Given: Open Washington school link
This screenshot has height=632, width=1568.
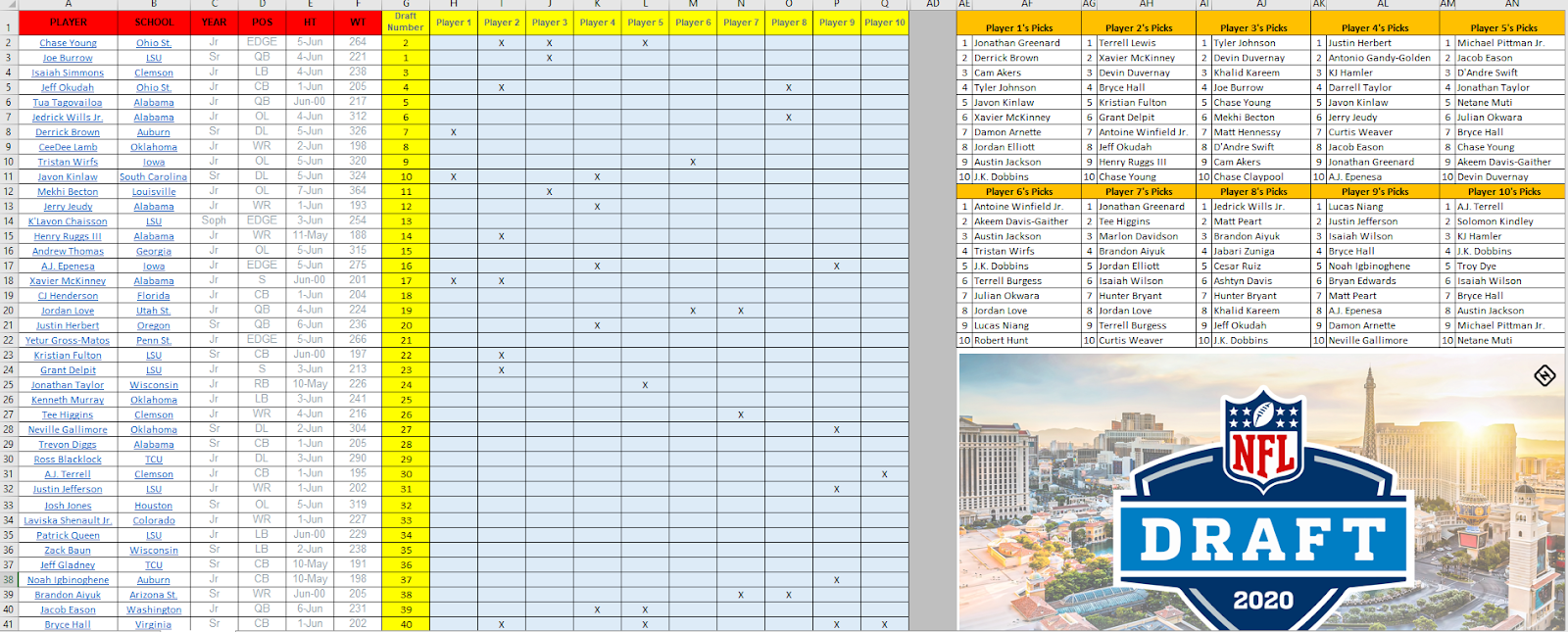Looking at the screenshot, I should click(154, 609).
